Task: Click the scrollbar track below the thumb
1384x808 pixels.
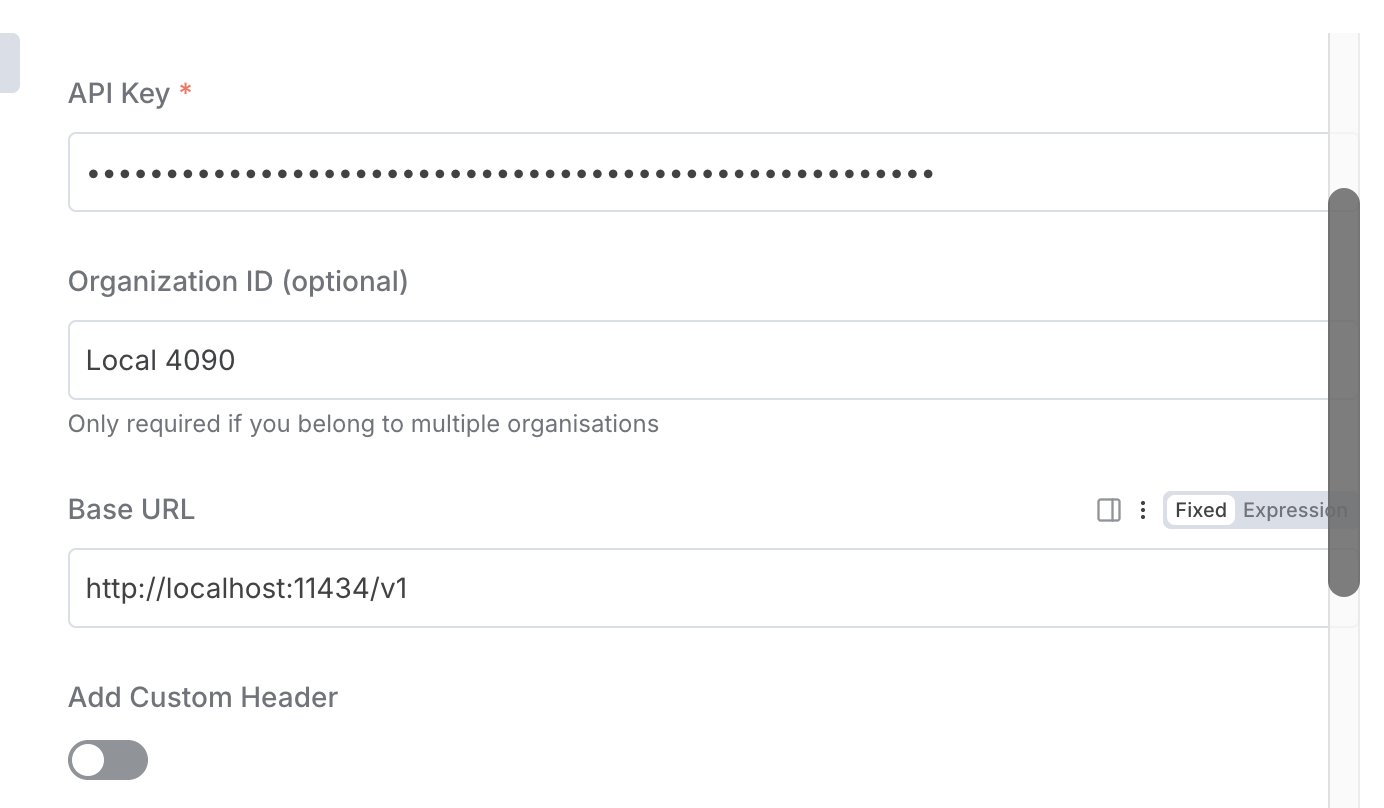Action: pyautogui.click(x=1343, y=700)
